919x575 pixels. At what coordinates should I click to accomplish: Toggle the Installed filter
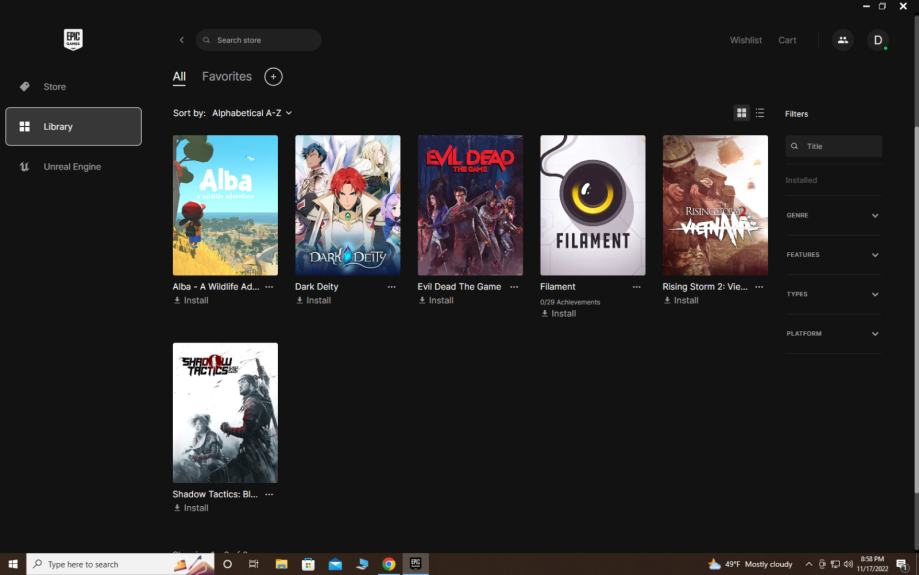[801, 181]
